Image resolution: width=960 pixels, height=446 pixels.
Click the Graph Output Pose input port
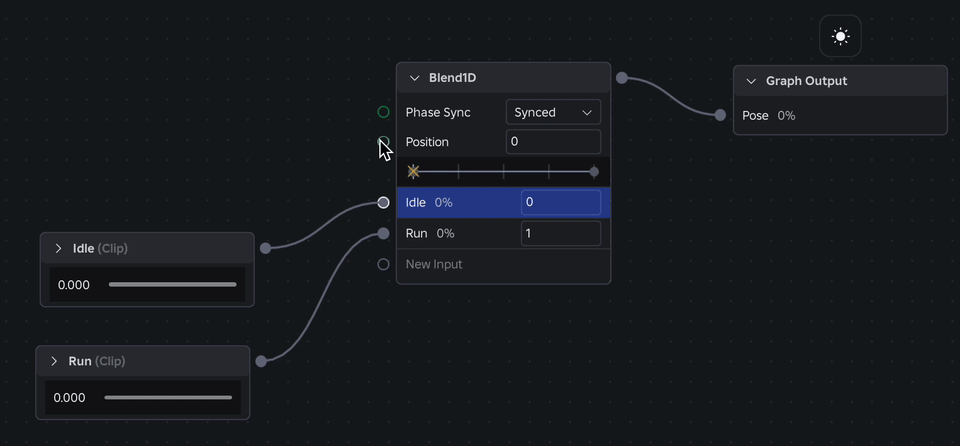click(x=721, y=115)
